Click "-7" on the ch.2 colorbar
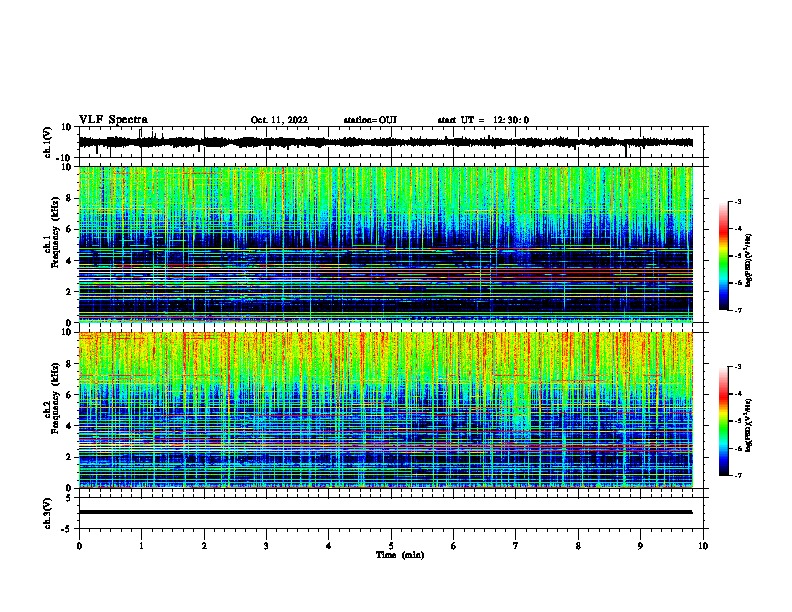Image resolution: width=792 pixels, height=612 pixels. click(x=738, y=475)
